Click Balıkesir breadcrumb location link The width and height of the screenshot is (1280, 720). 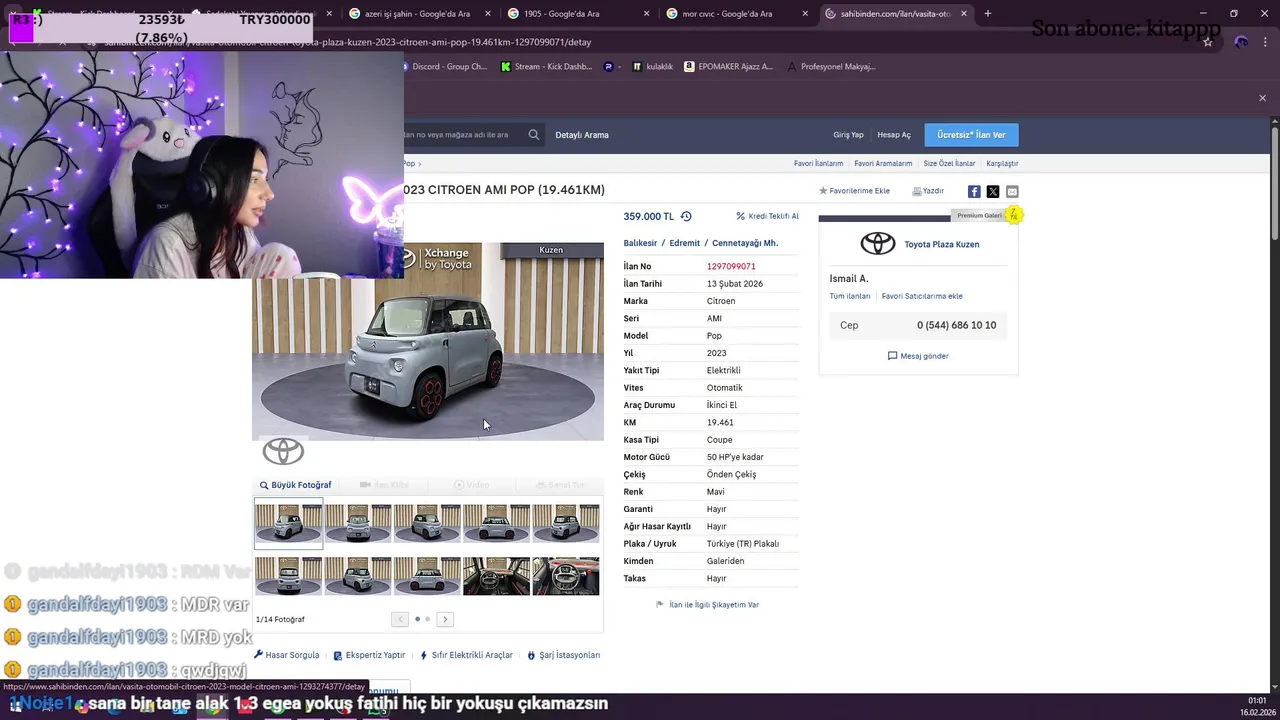tap(640, 243)
